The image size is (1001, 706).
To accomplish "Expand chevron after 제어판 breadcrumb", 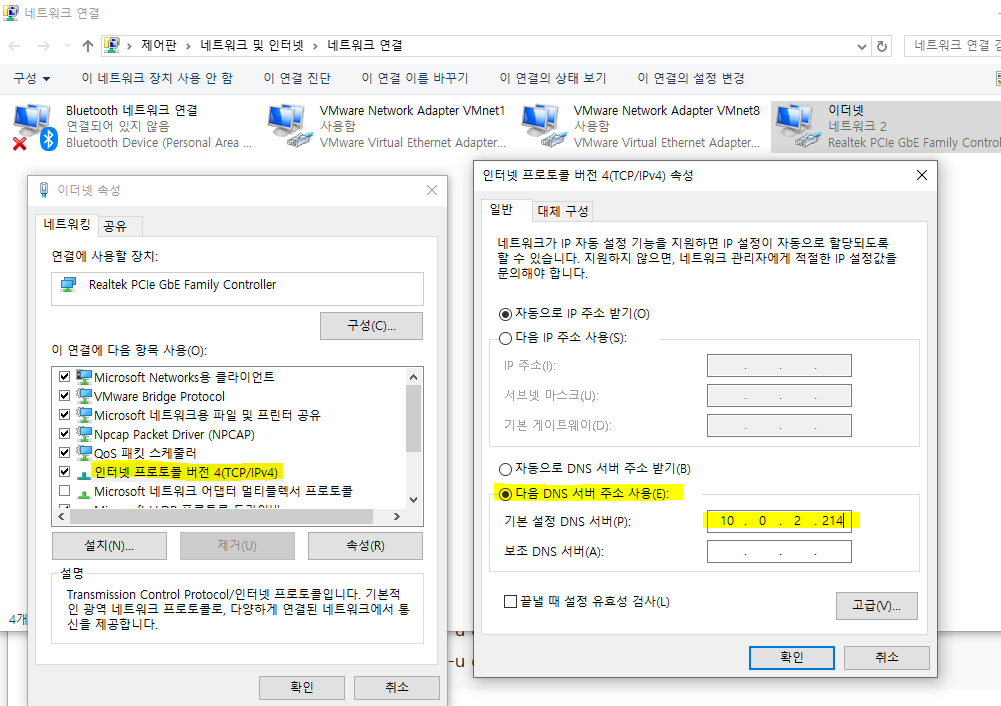I will click(x=188, y=45).
